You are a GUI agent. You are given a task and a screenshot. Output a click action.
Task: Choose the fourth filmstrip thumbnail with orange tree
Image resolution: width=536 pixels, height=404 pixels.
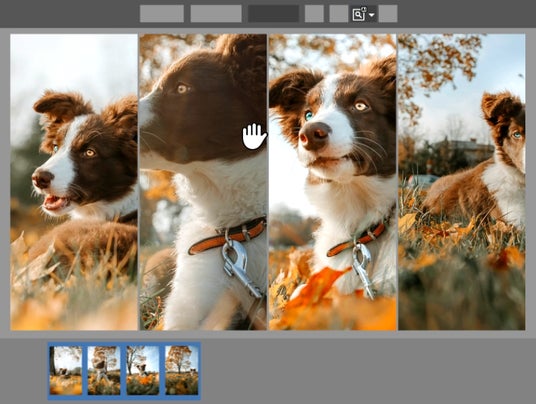(182, 371)
